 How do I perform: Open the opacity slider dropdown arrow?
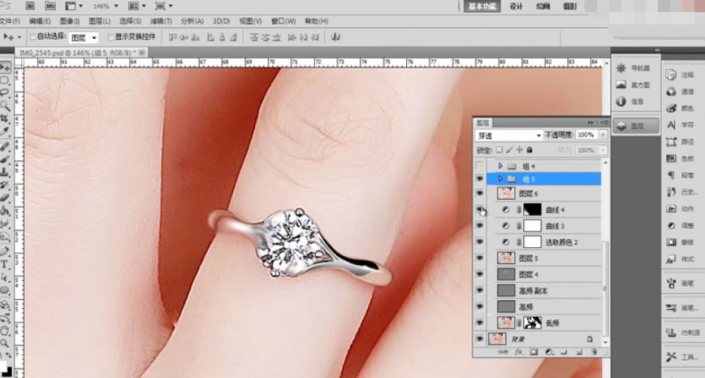[x=603, y=135]
